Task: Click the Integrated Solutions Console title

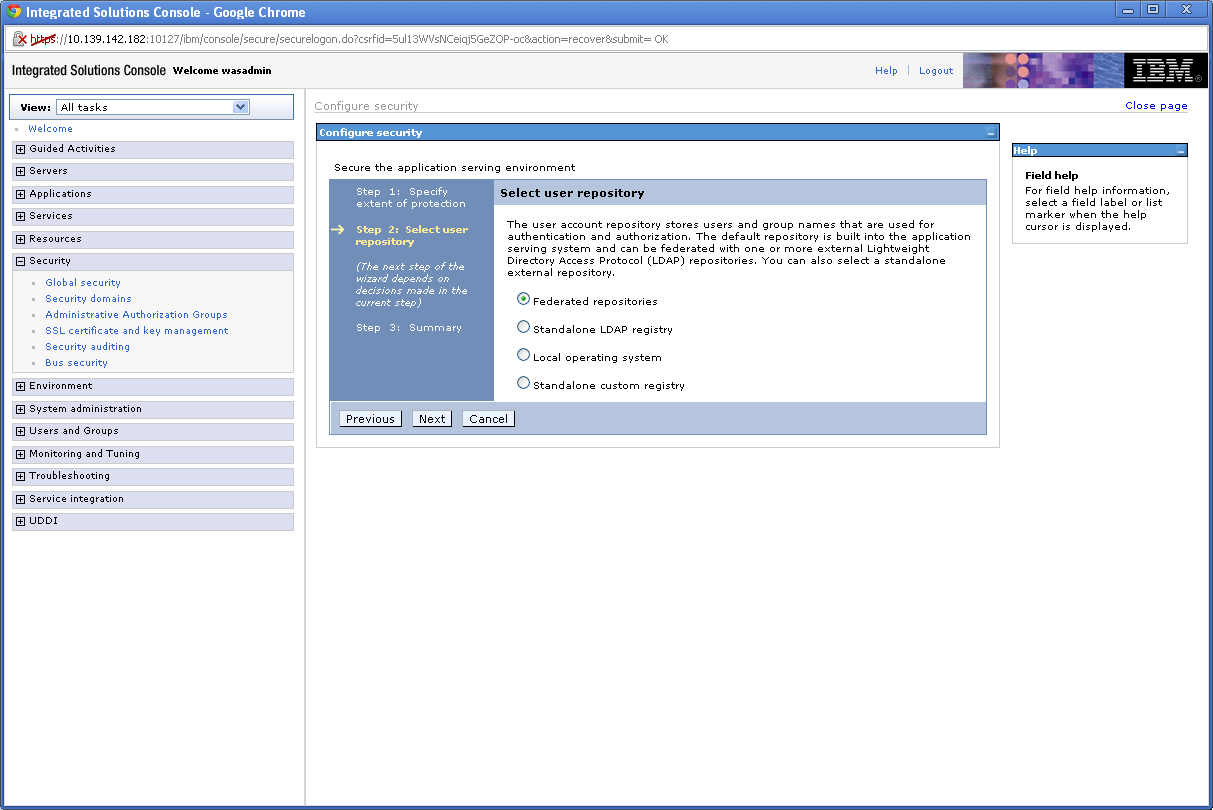Action: [x=89, y=71]
